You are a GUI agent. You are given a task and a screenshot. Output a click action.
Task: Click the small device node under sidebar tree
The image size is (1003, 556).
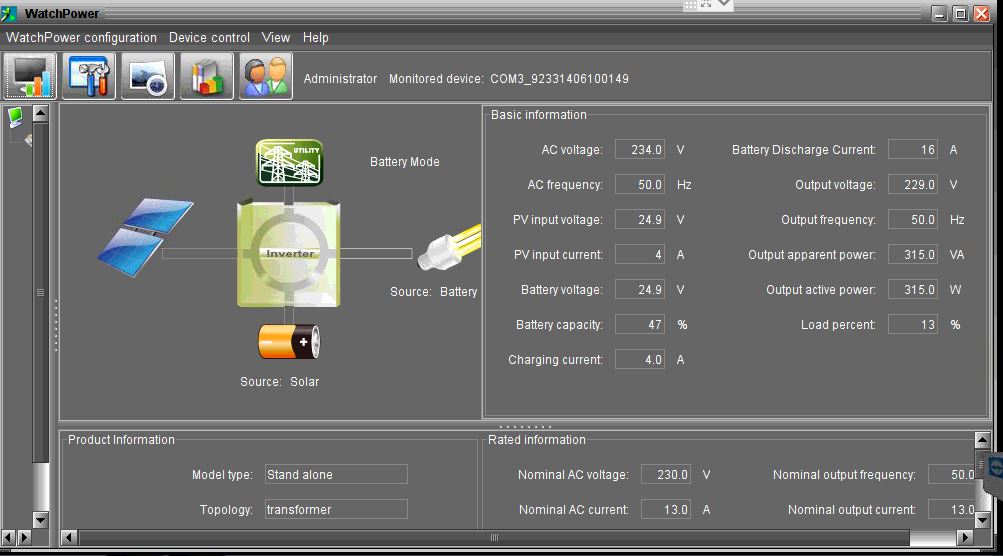pos(28,139)
